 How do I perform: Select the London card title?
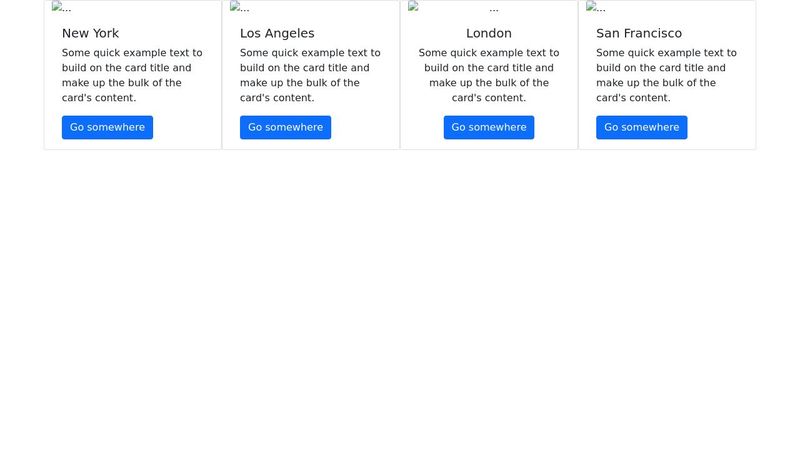coord(489,33)
